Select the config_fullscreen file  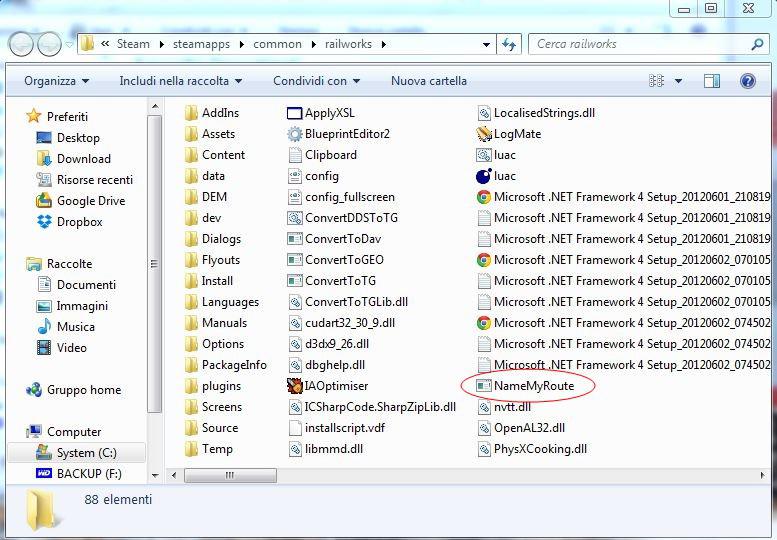coord(341,197)
